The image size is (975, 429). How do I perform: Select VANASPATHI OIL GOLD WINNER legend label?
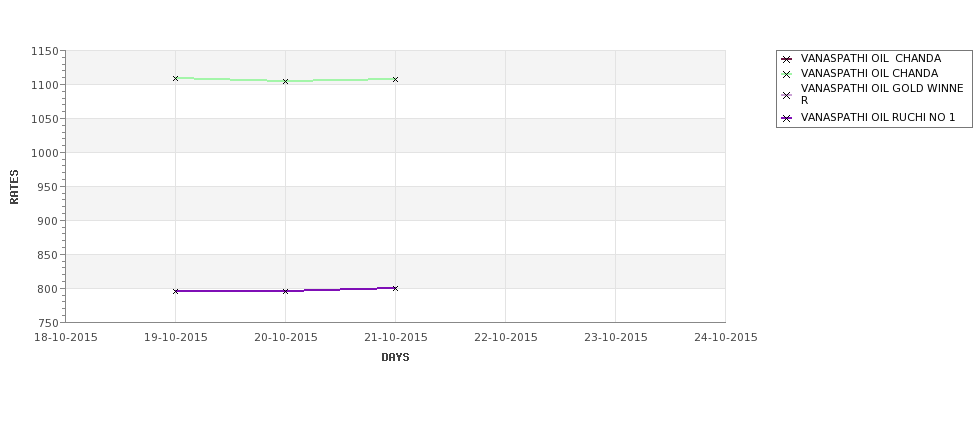click(882, 95)
